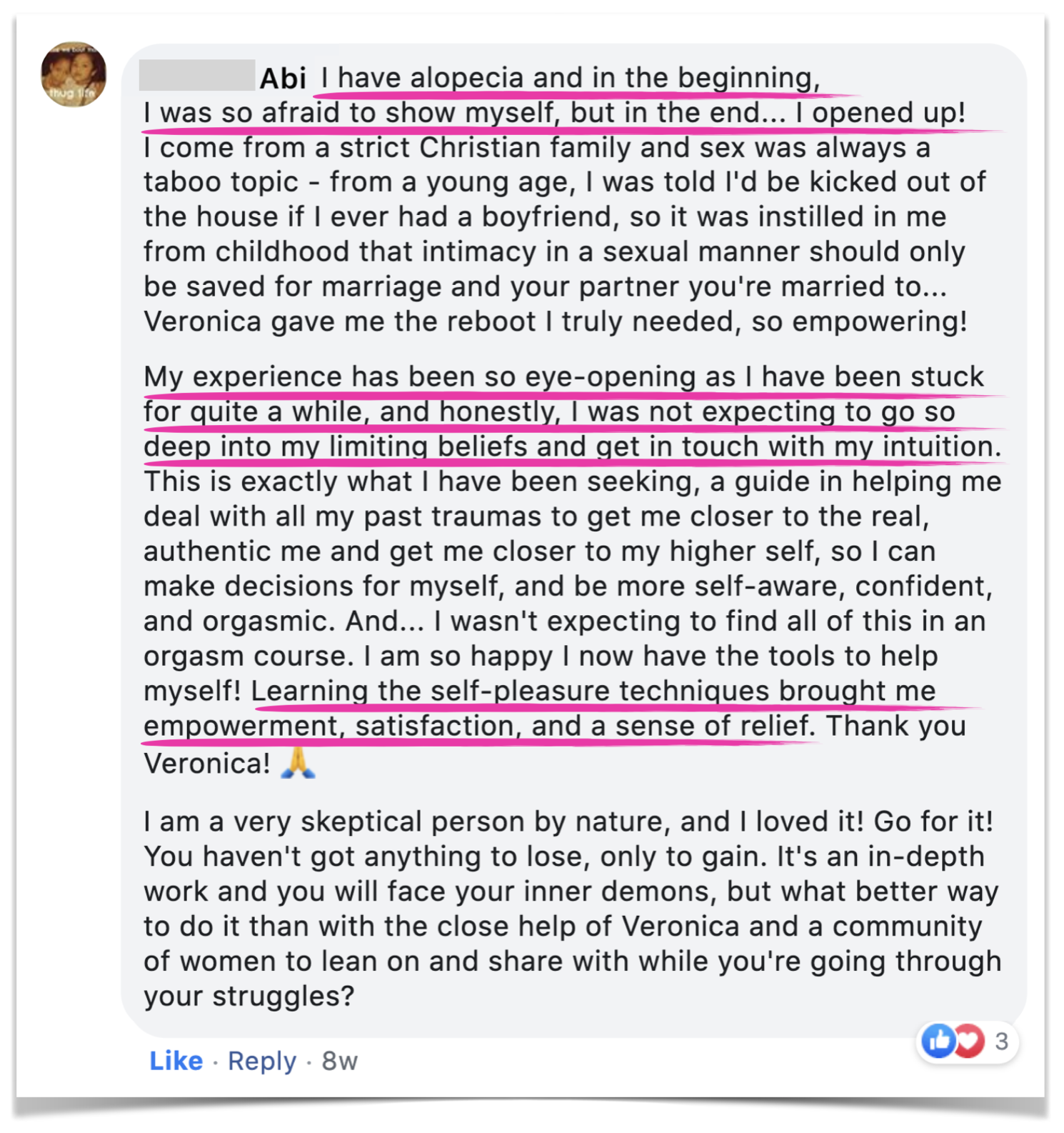Reply to Abi's comment
The image size is (1064, 1133).
click(x=261, y=1061)
